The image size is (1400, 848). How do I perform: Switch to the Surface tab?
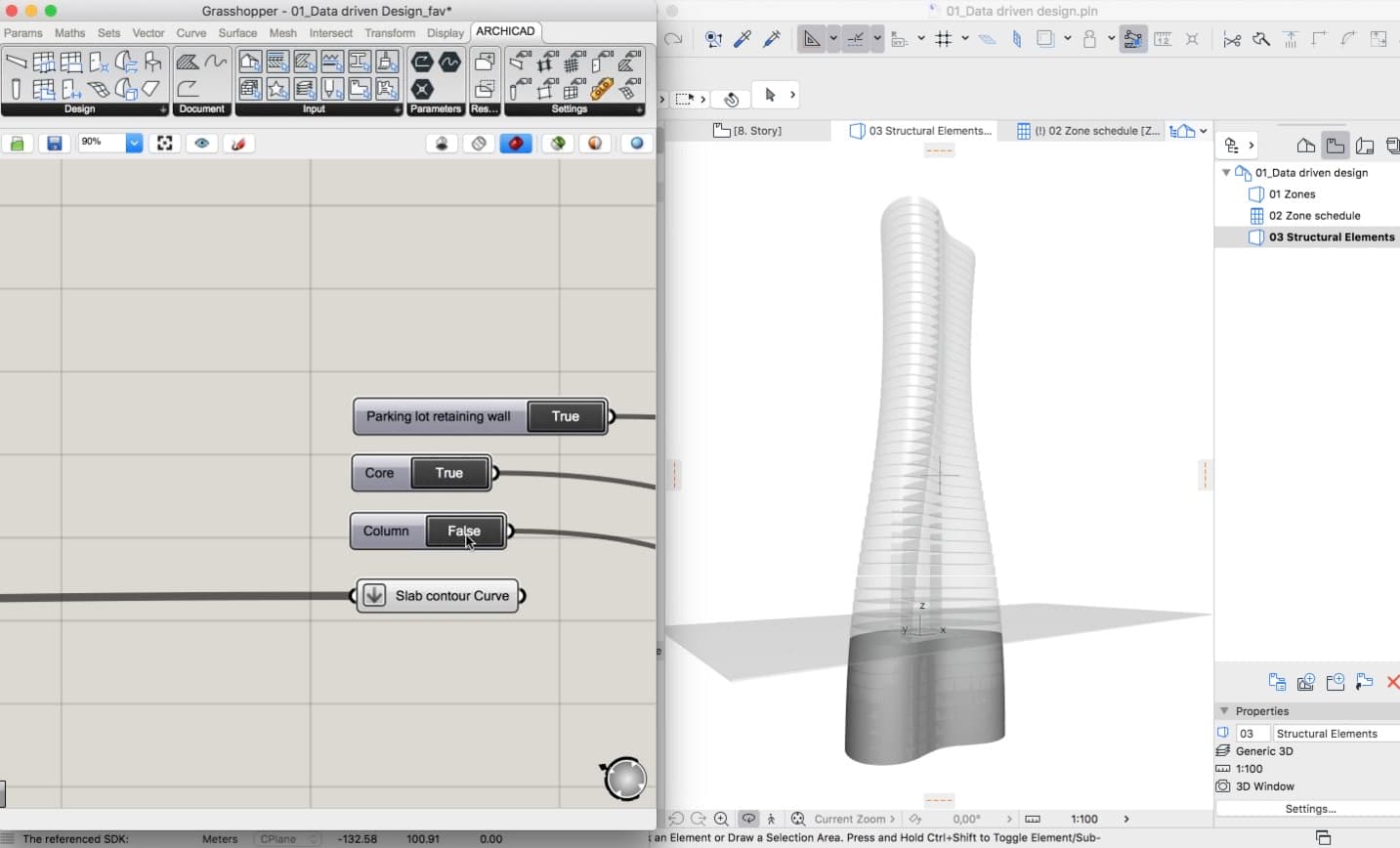[237, 33]
